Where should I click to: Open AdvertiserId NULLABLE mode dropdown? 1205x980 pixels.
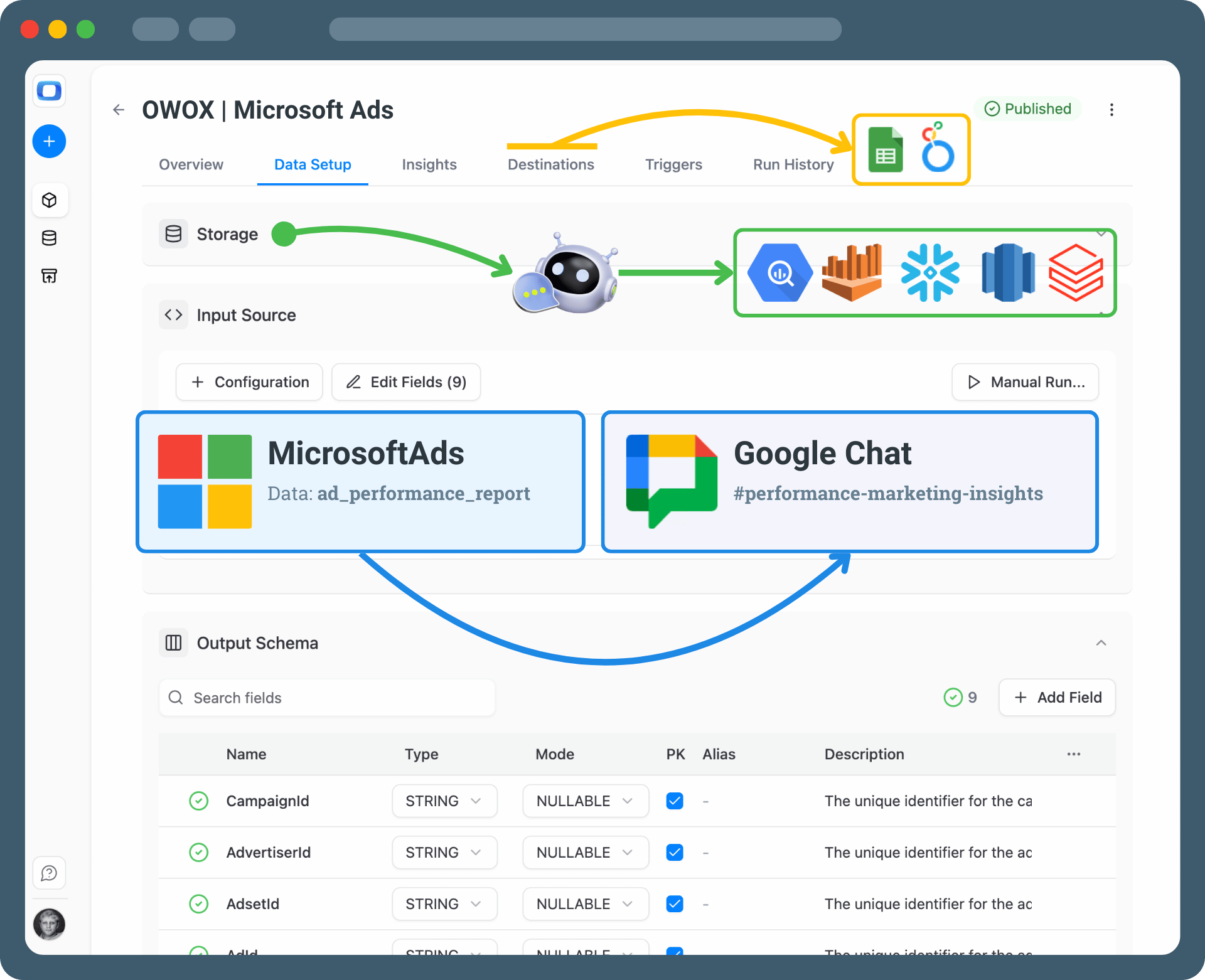(584, 853)
